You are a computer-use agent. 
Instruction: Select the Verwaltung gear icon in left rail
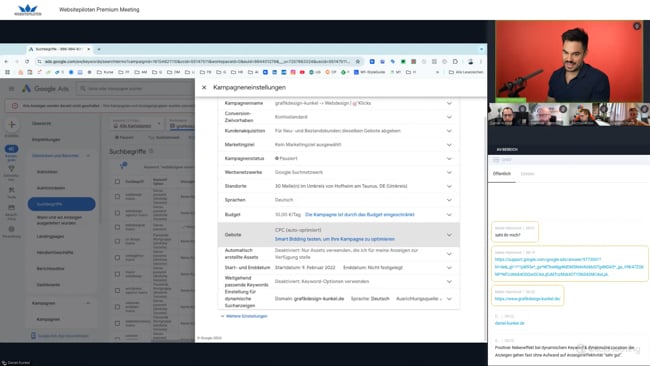(11, 229)
